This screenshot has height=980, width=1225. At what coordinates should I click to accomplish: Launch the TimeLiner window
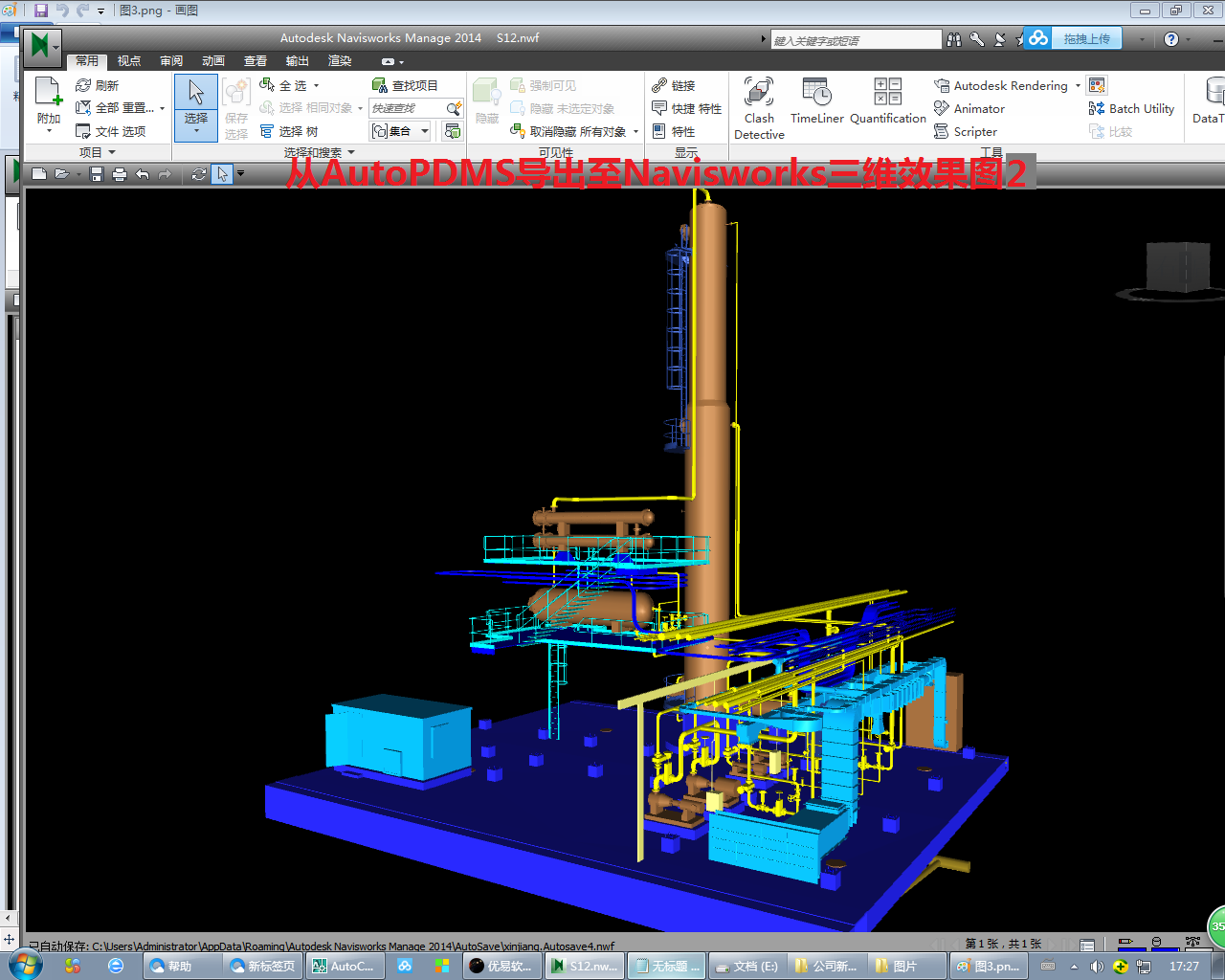(x=816, y=102)
